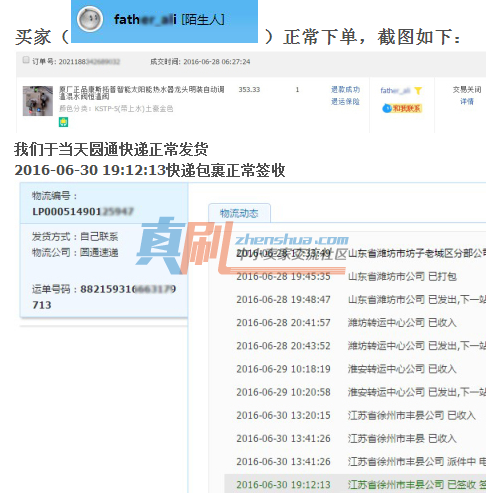Select the green 2016-06-30 19:12:13 已签收 row

[355, 484]
